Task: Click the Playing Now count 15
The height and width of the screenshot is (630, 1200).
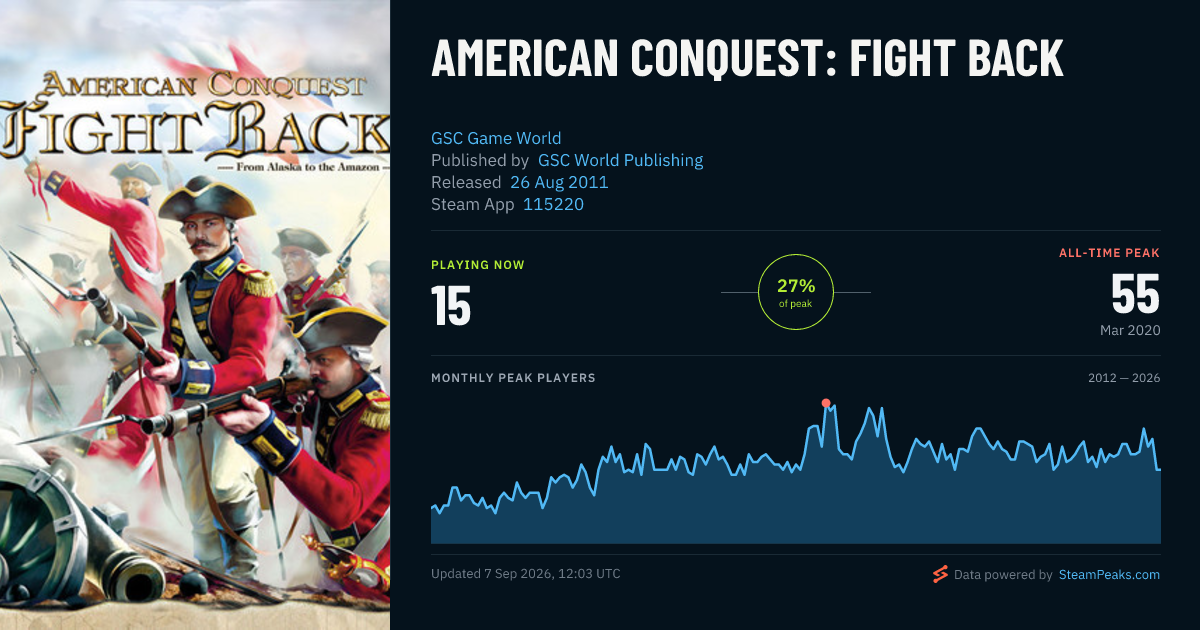Action: [451, 306]
